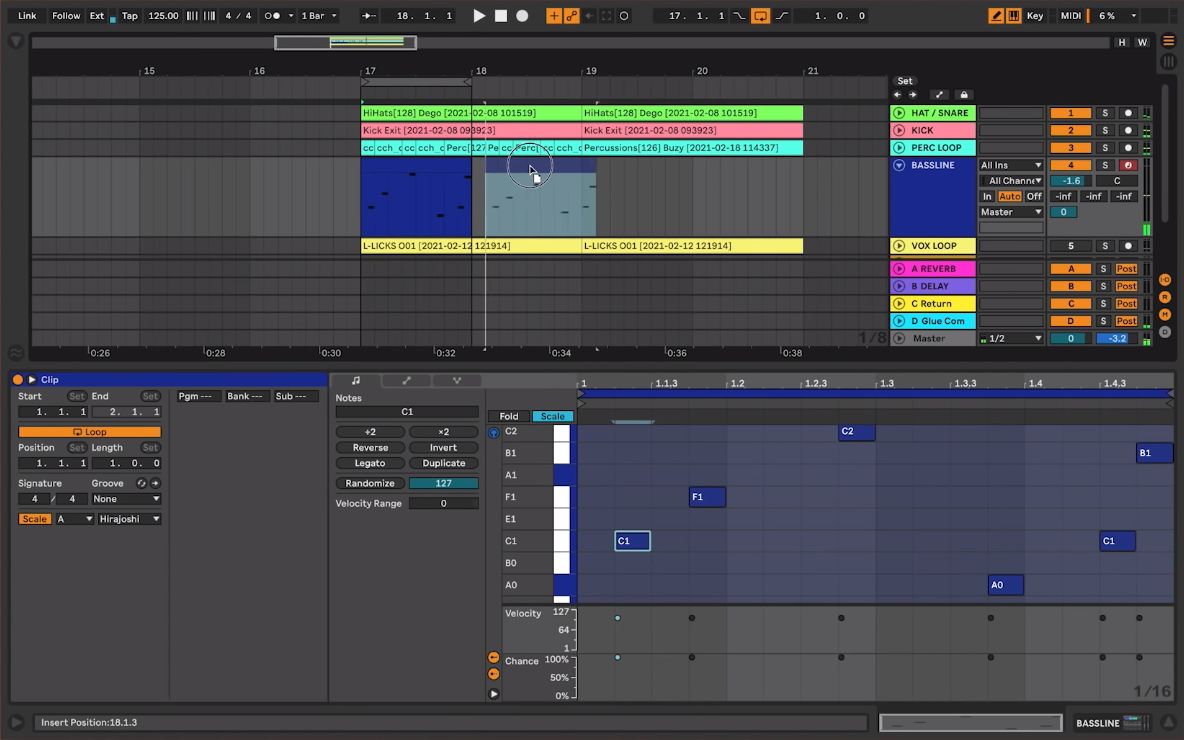Toggle the Draw Mode pencil icon
1184x740 pixels.
[996, 16]
